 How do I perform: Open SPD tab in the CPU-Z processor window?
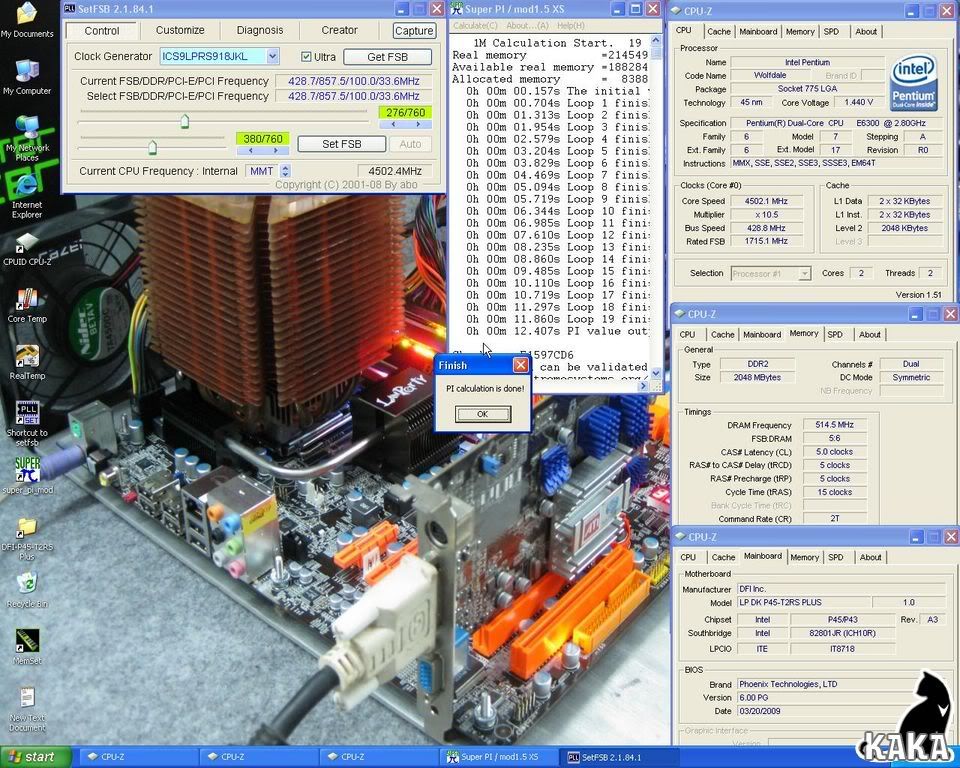click(831, 31)
